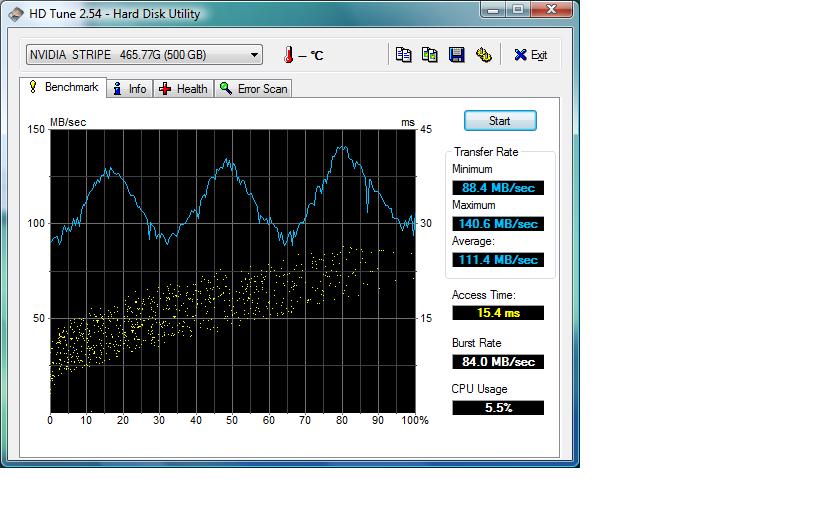Select the Access Time 15.4 ms value
Screen dimensions: 840x525
pyautogui.click(x=498, y=313)
